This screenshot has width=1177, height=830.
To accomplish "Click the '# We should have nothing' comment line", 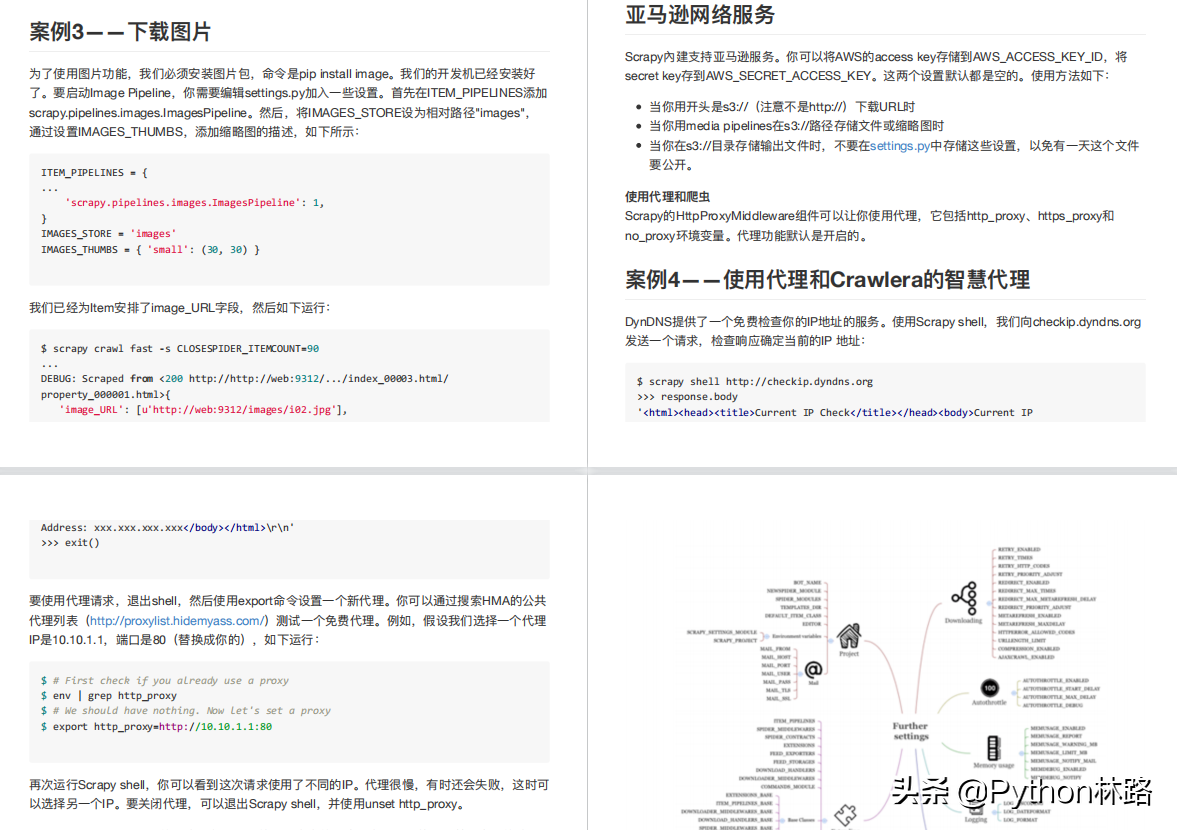I will pos(185,711).
